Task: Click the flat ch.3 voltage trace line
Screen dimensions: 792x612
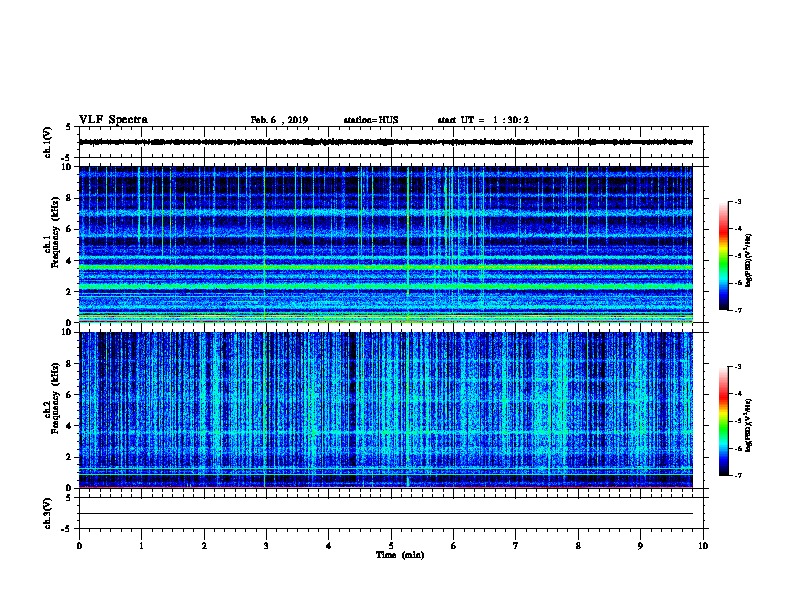Action: coord(386,514)
